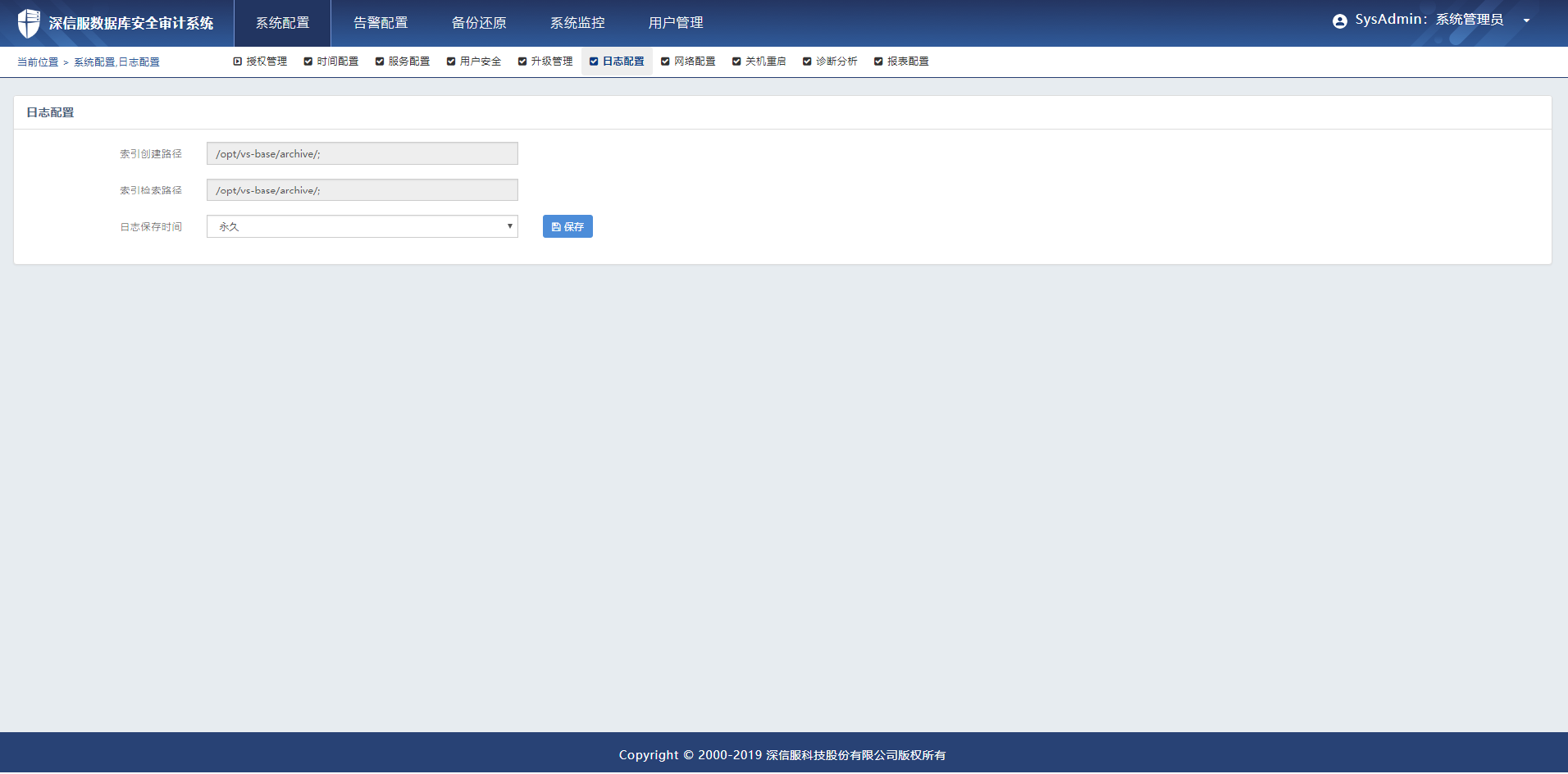Screen dimensions: 1568x774
Task: Click the shield logo icon
Action: click(x=29, y=23)
